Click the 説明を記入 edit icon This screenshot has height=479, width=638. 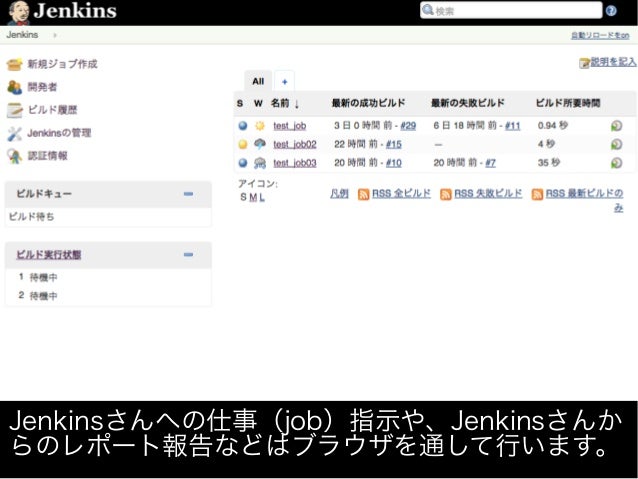click(584, 63)
